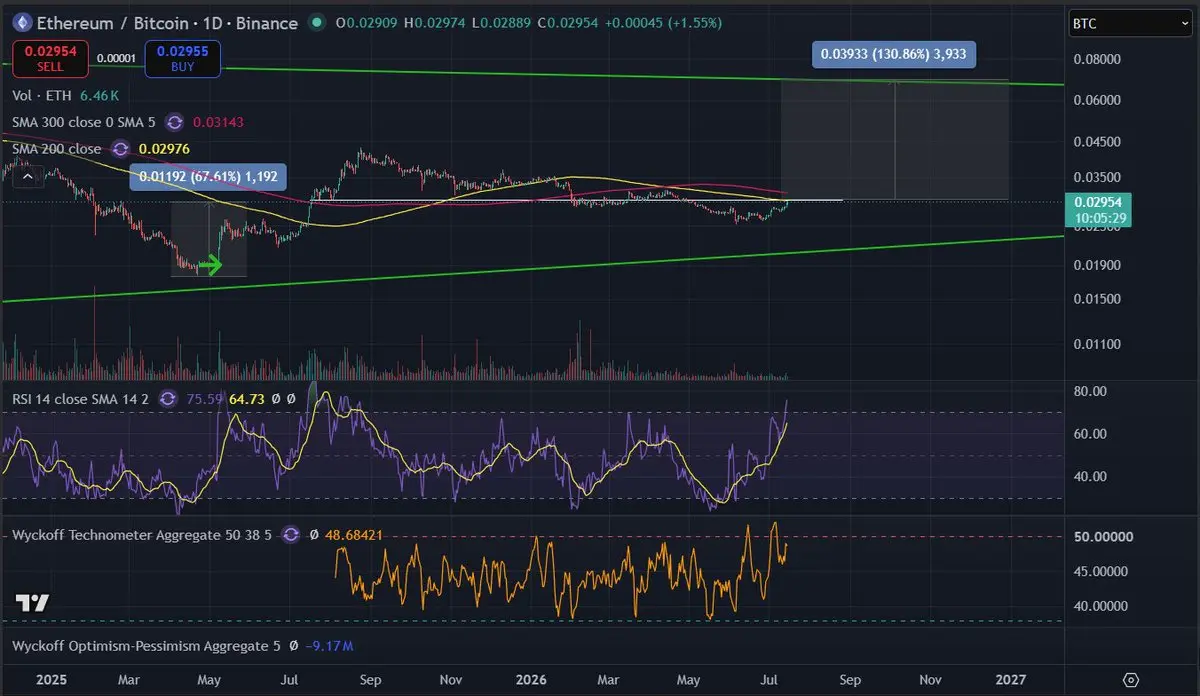Click the current price tag 0.02954
The width and height of the screenshot is (1200, 696).
click(x=1097, y=201)
